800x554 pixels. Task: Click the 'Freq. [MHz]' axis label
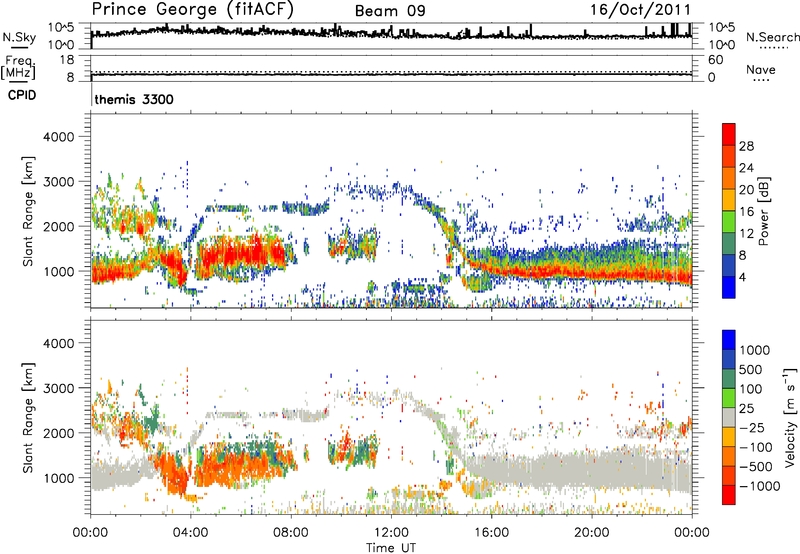point(18,68)
